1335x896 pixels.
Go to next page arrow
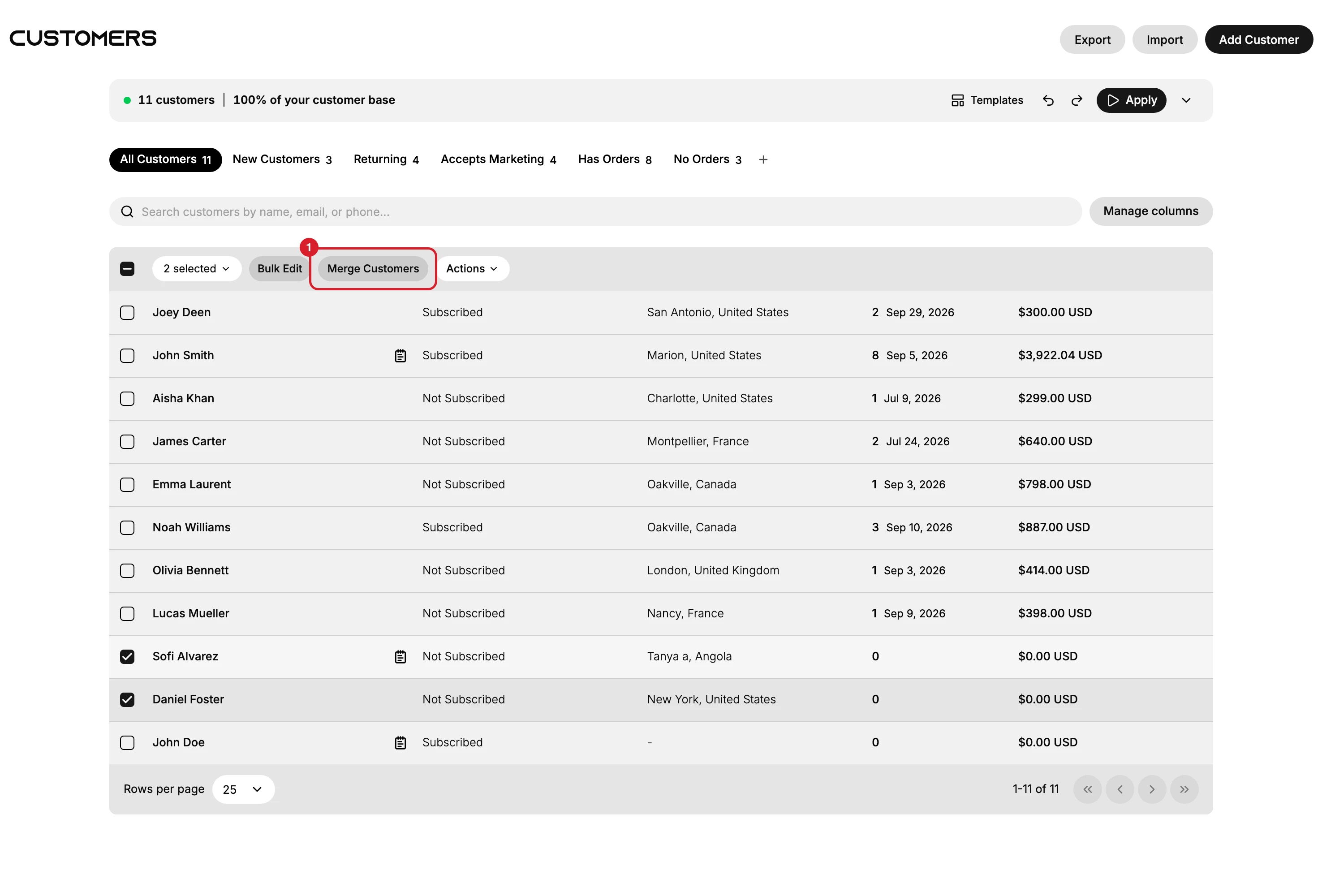point(1152,789)
